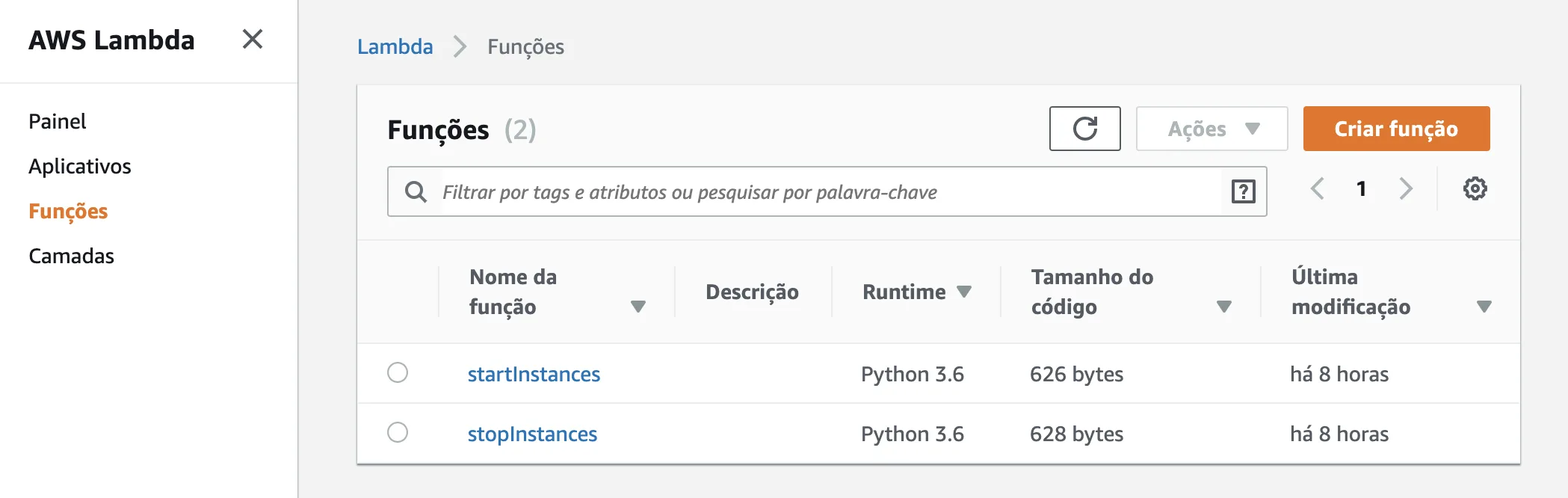Click the Descrição column header

(x=752, y=292)
